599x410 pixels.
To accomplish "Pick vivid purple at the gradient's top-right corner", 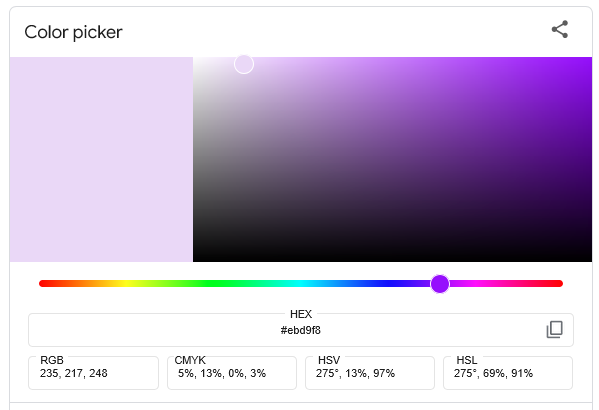I will pos(588,60).
